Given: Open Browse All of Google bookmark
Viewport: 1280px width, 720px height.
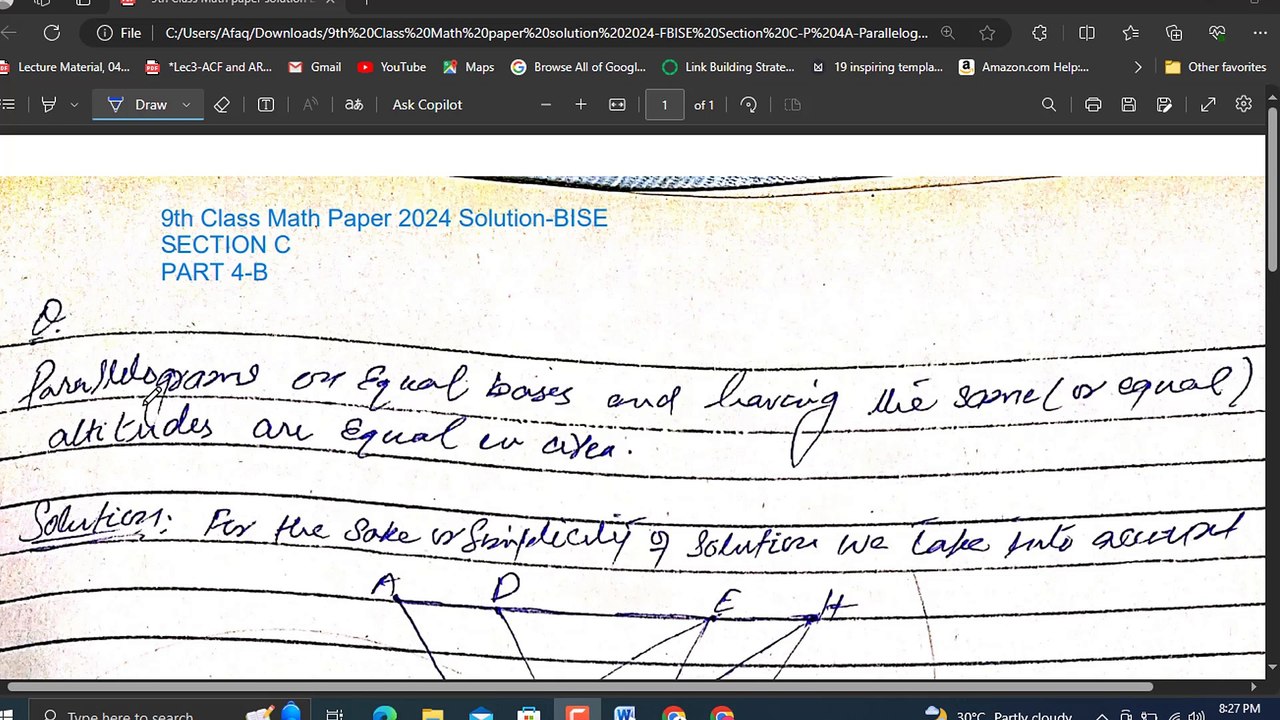Looking at the screenshot, I should (579, 67).
